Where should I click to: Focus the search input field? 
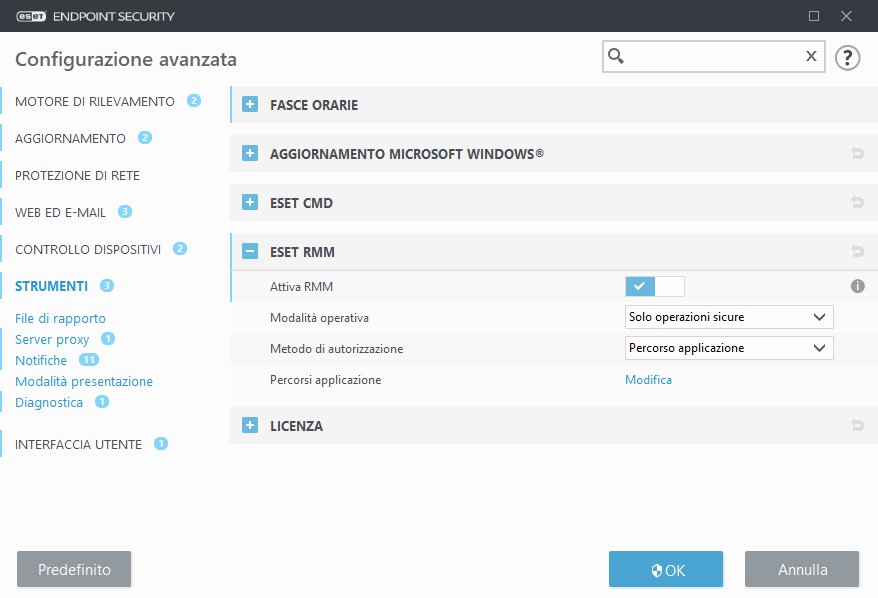click(714, 56)
